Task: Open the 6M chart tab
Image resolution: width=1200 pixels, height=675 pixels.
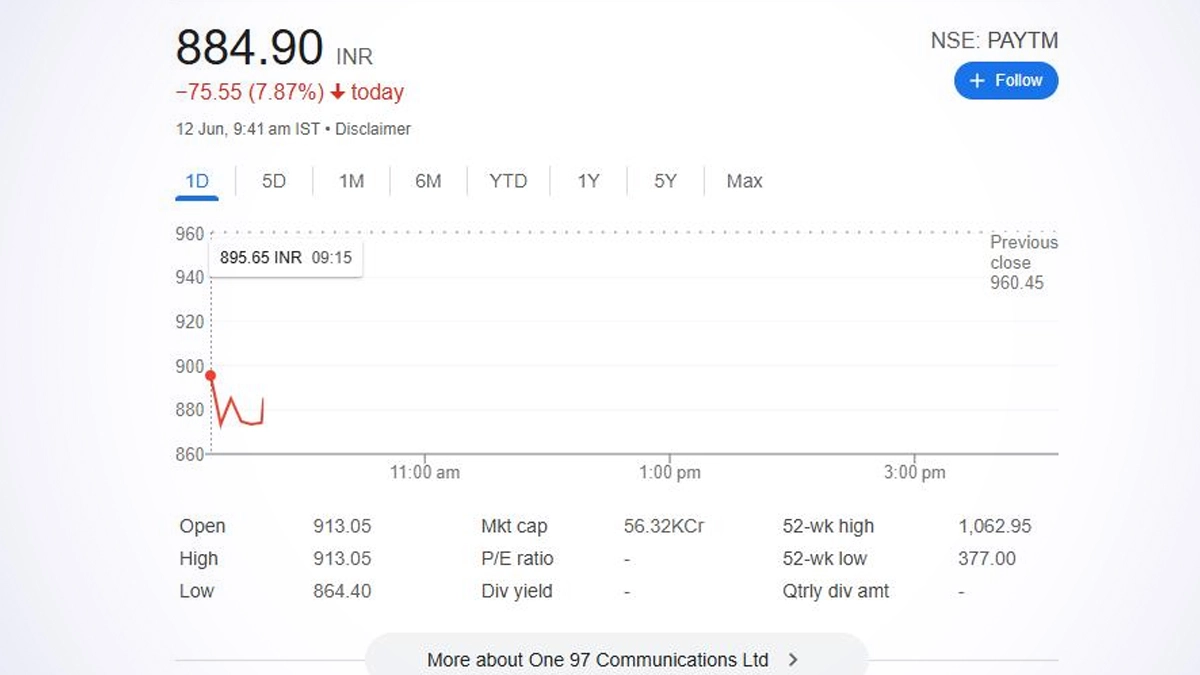Action: (428, 181)
